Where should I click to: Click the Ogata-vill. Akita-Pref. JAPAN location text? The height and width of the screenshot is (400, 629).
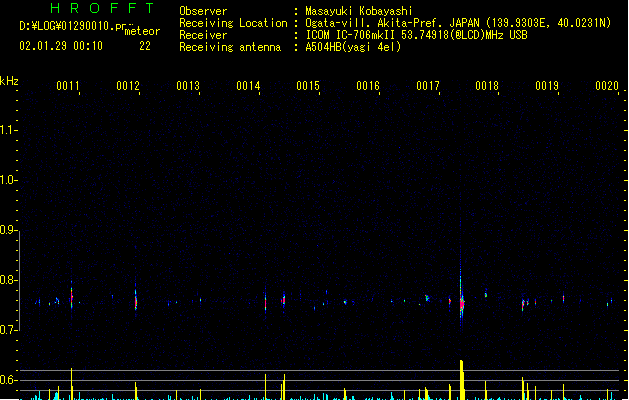click(x=458, y=23)
